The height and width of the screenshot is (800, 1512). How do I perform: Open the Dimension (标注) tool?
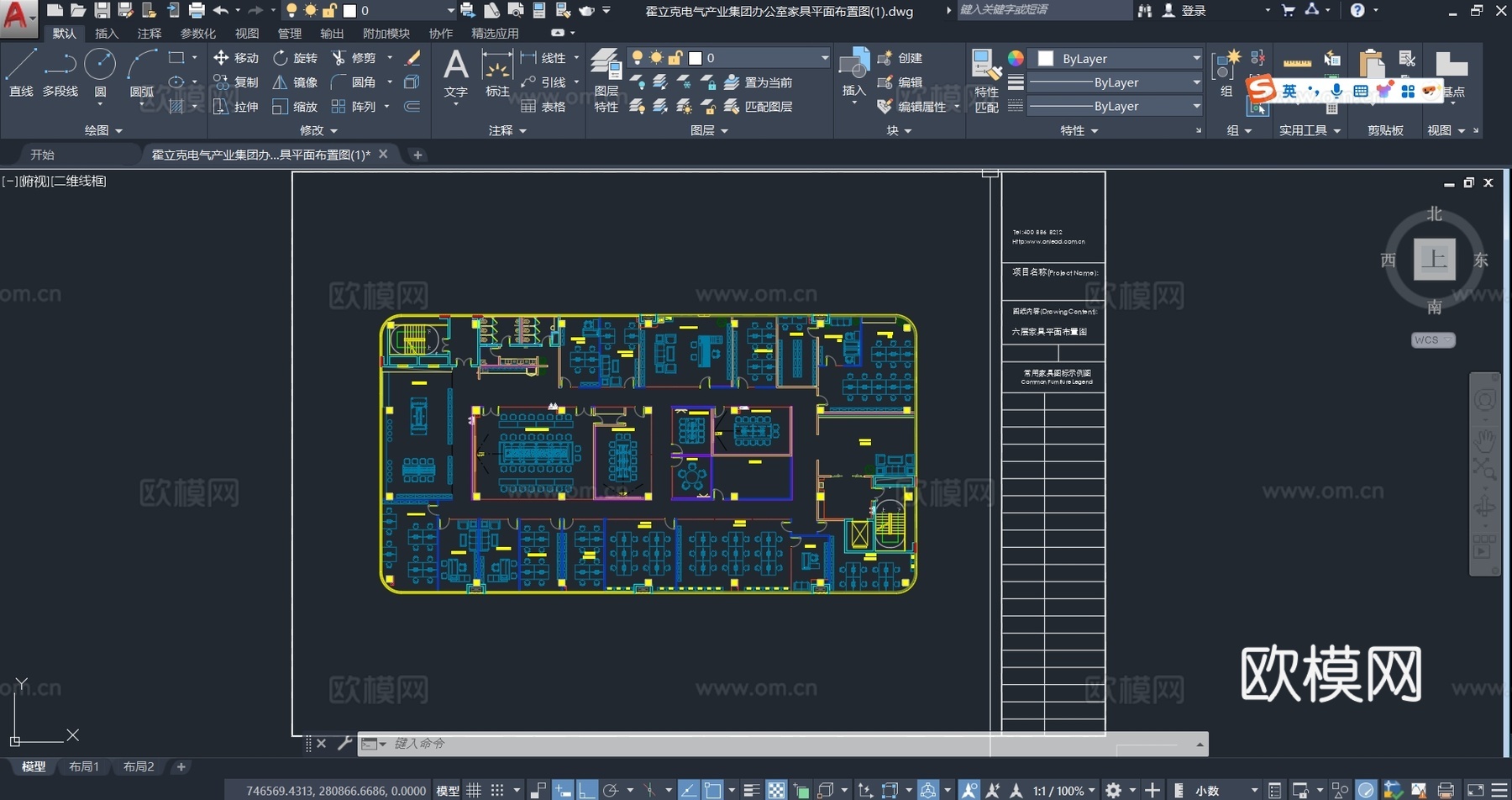[x=497, y=73]
